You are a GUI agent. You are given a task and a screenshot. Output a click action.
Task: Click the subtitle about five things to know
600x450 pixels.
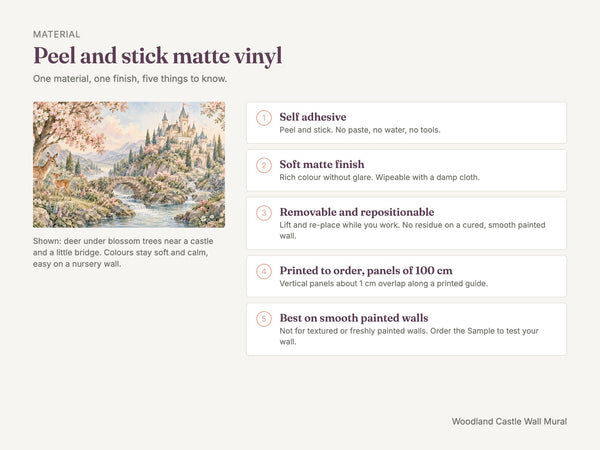(x=130, y=79)
